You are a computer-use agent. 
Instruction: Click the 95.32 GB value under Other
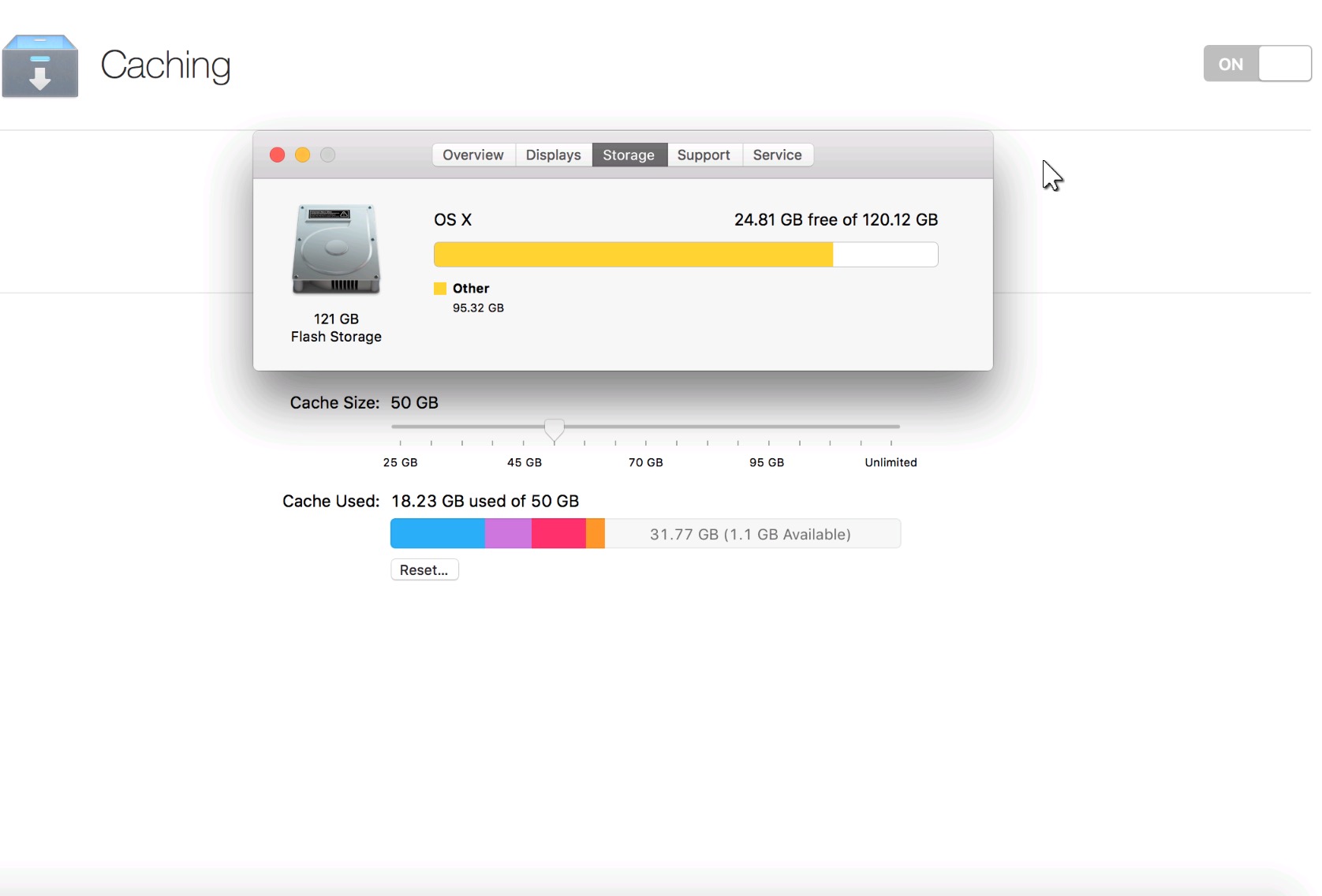click(x=478, y=308)
